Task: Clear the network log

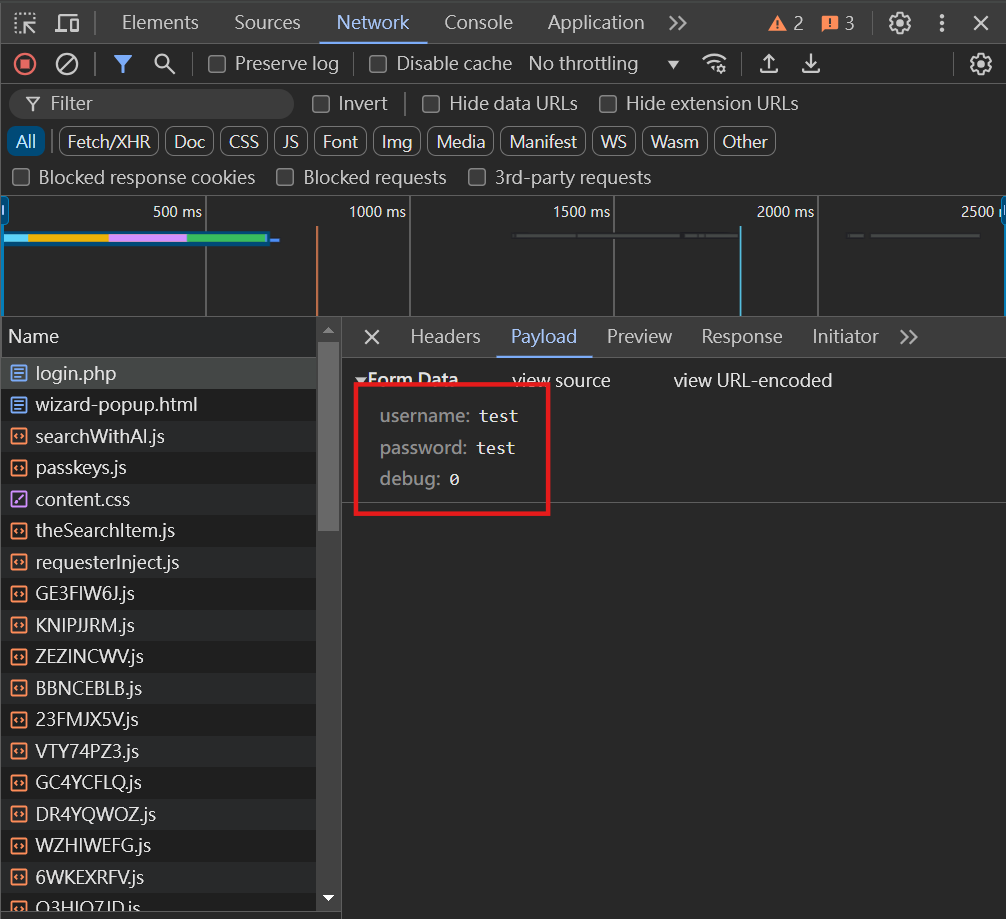Action: click(66, 63)
